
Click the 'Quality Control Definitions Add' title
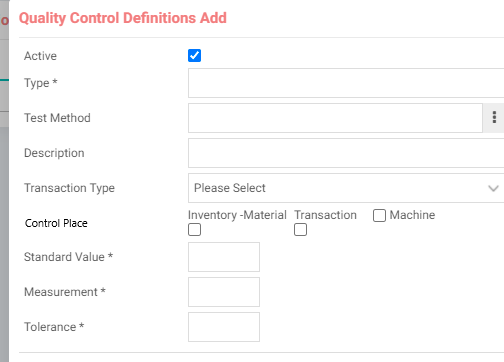pos(123,18)
